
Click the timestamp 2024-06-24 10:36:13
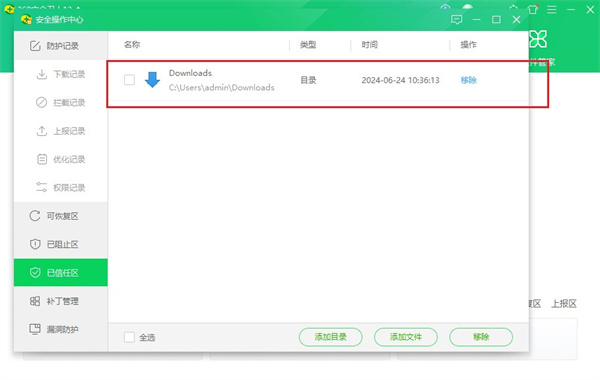[400, 80]
